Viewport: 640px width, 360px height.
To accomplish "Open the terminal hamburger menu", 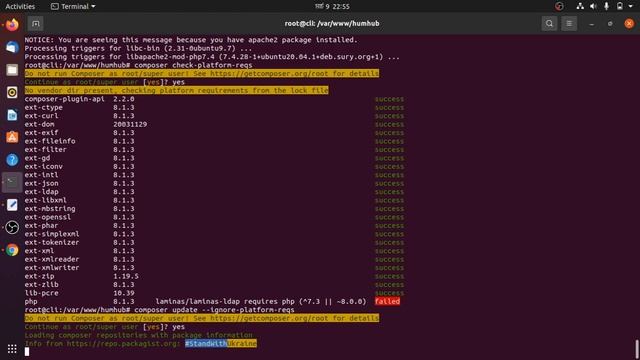I will (x=569, y=23).
